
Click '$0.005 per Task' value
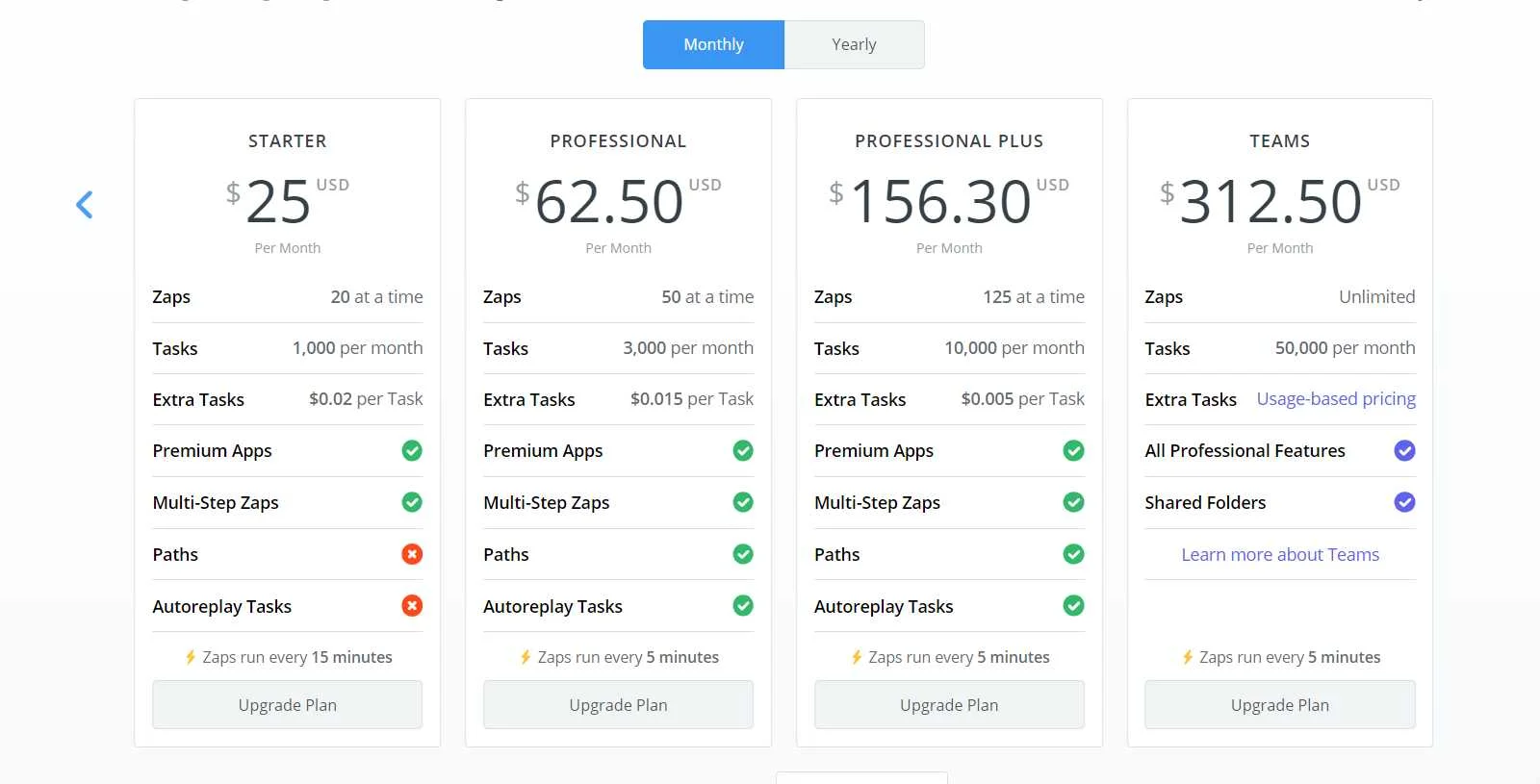click(1023, 398)
